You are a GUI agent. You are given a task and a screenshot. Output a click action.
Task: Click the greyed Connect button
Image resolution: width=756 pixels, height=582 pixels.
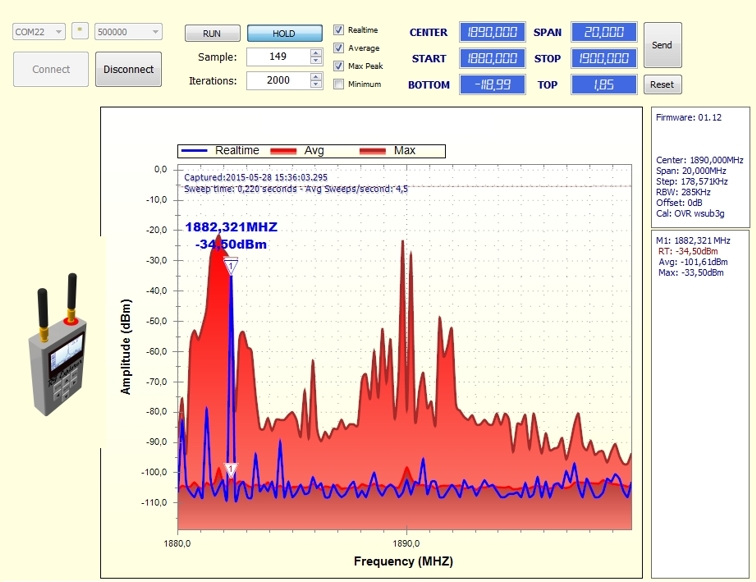(x=51, y=69)
